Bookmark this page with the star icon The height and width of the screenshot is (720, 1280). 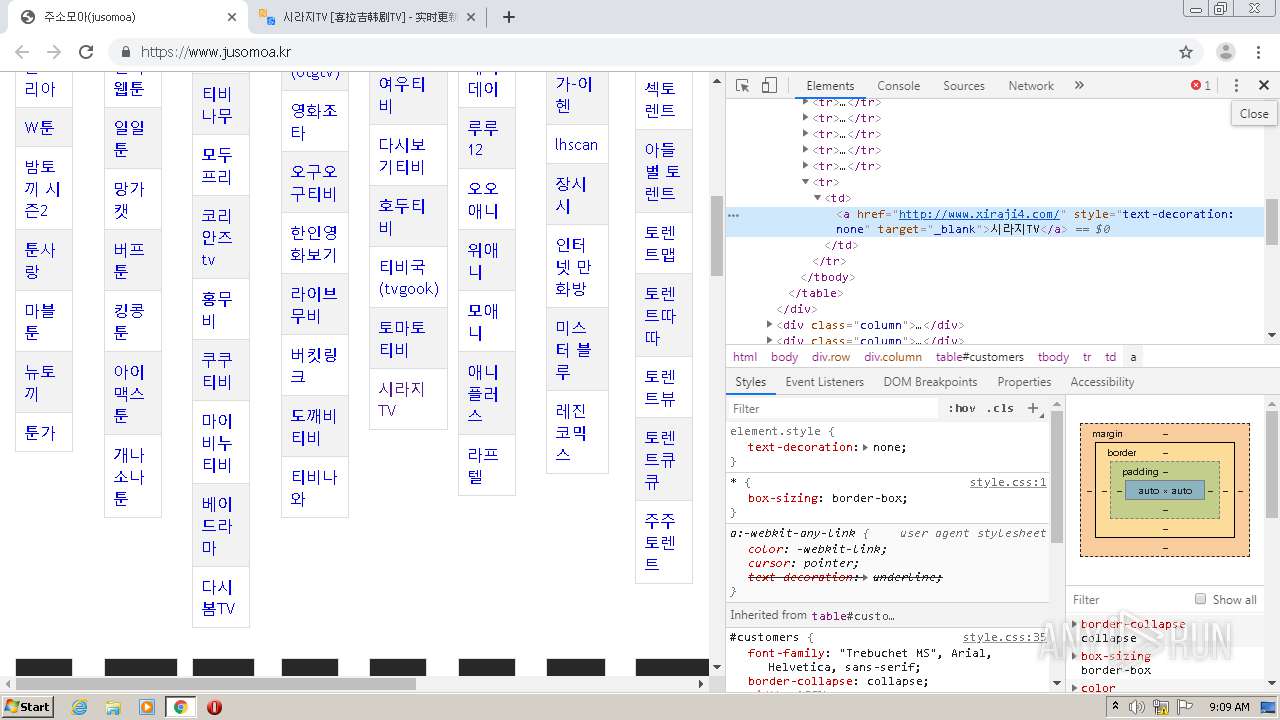[1186, 52]
